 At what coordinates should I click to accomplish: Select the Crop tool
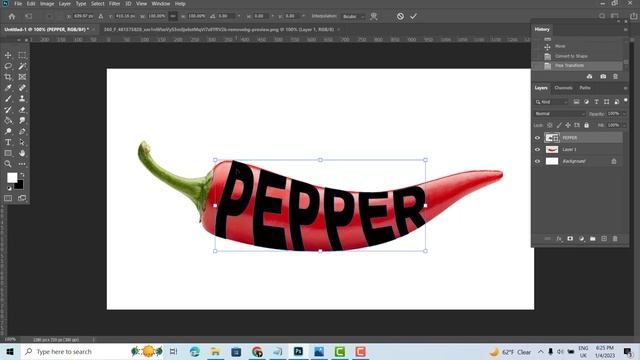point(8,77)
